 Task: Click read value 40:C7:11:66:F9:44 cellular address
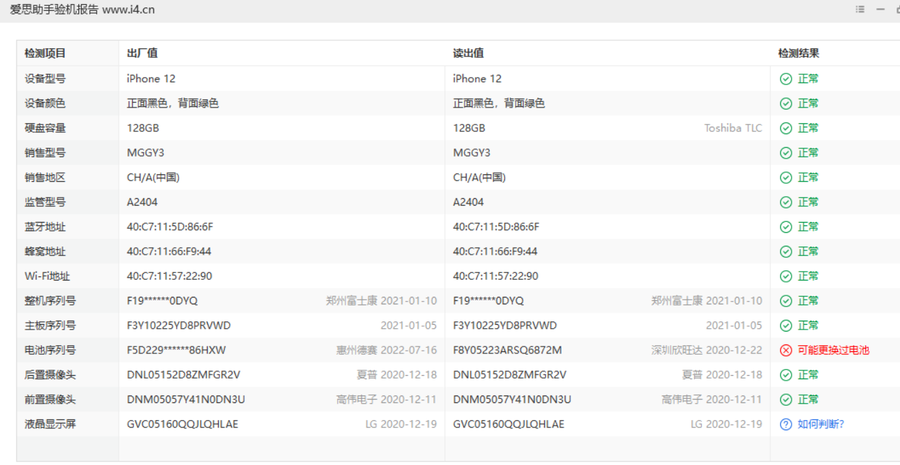click(x=495, y=251)
